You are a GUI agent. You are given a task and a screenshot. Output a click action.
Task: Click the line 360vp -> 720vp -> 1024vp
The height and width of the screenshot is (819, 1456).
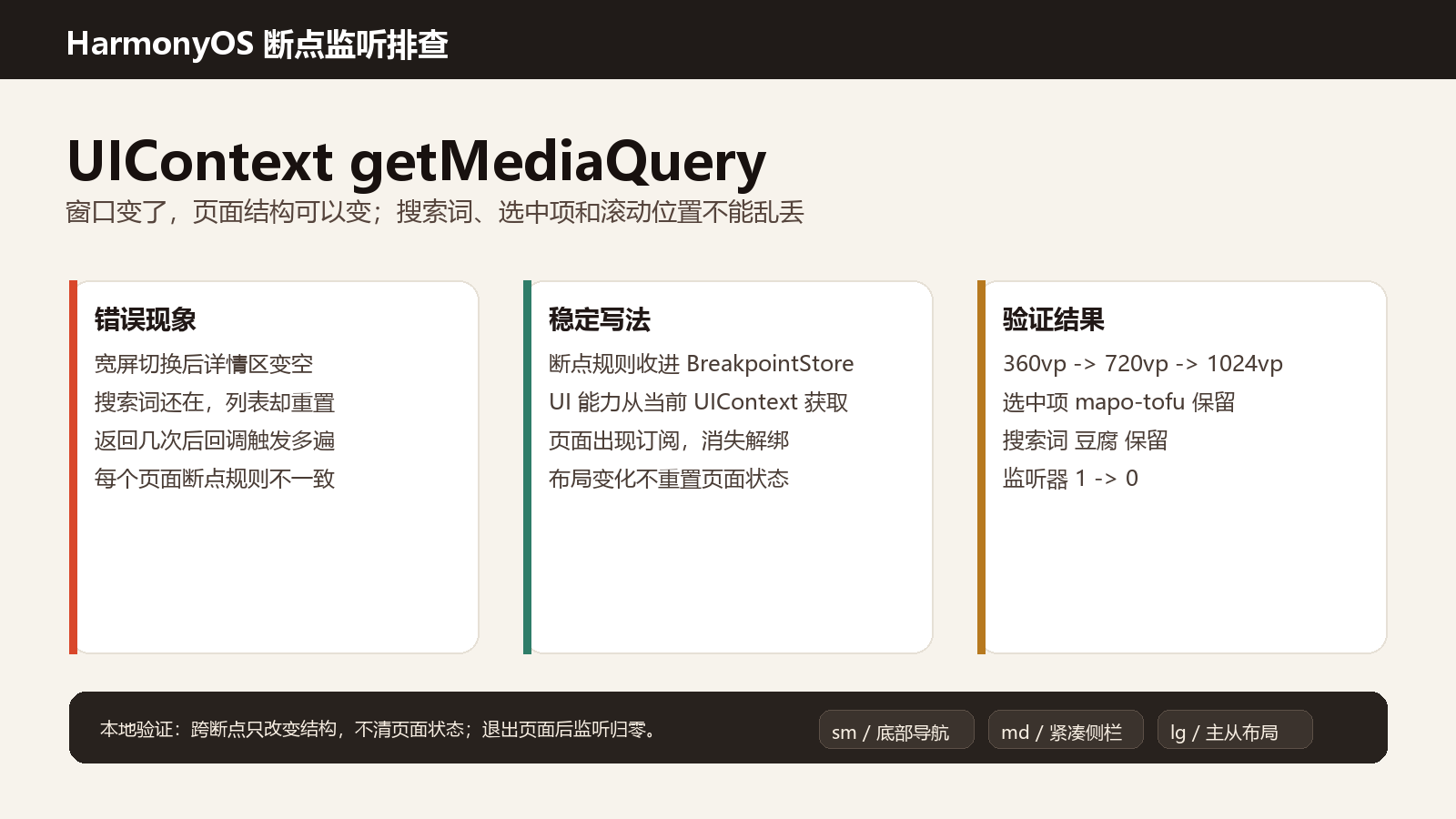pos(1143,364)
